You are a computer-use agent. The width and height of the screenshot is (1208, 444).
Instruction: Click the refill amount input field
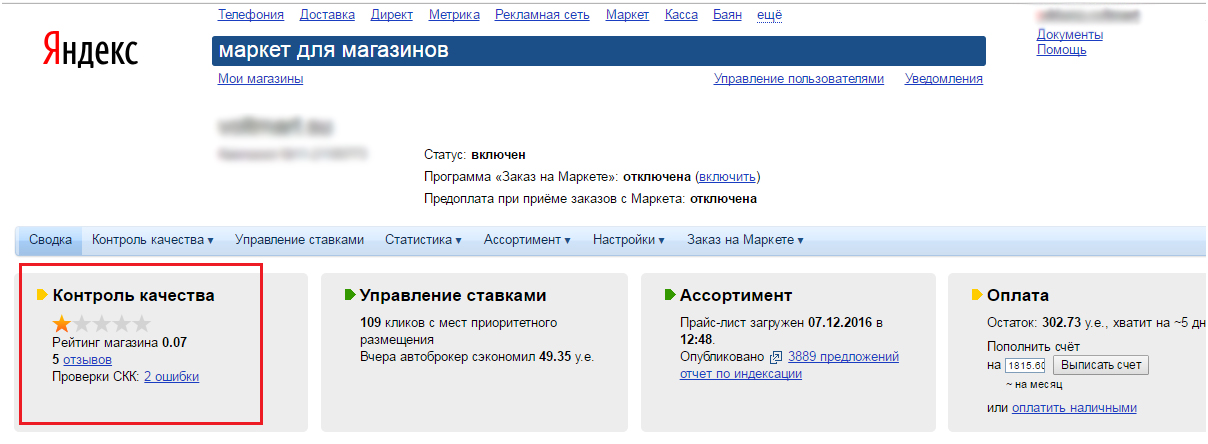tap(1025, 366)
